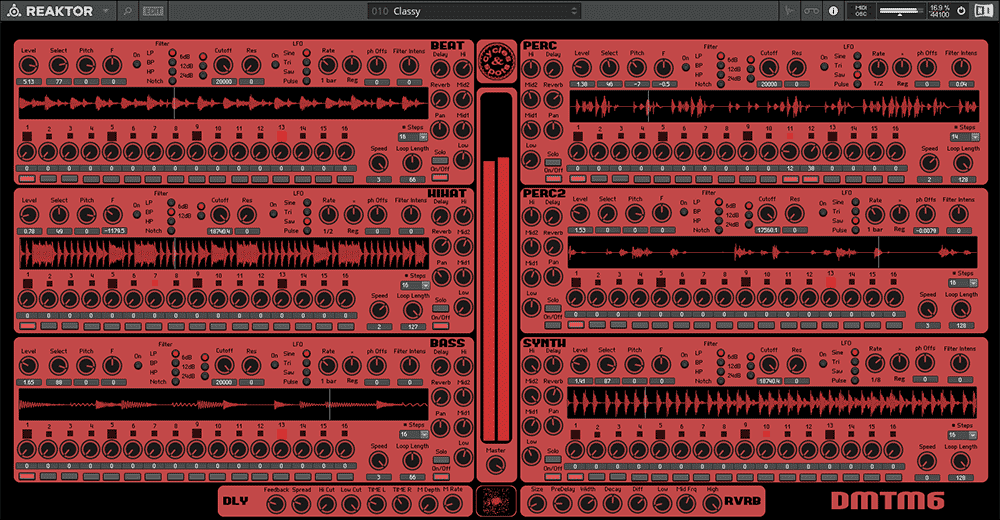Viewport: 1000px width, 520px height.
Task: Select LP filter type in BEAT
Action: click(173, 53)
